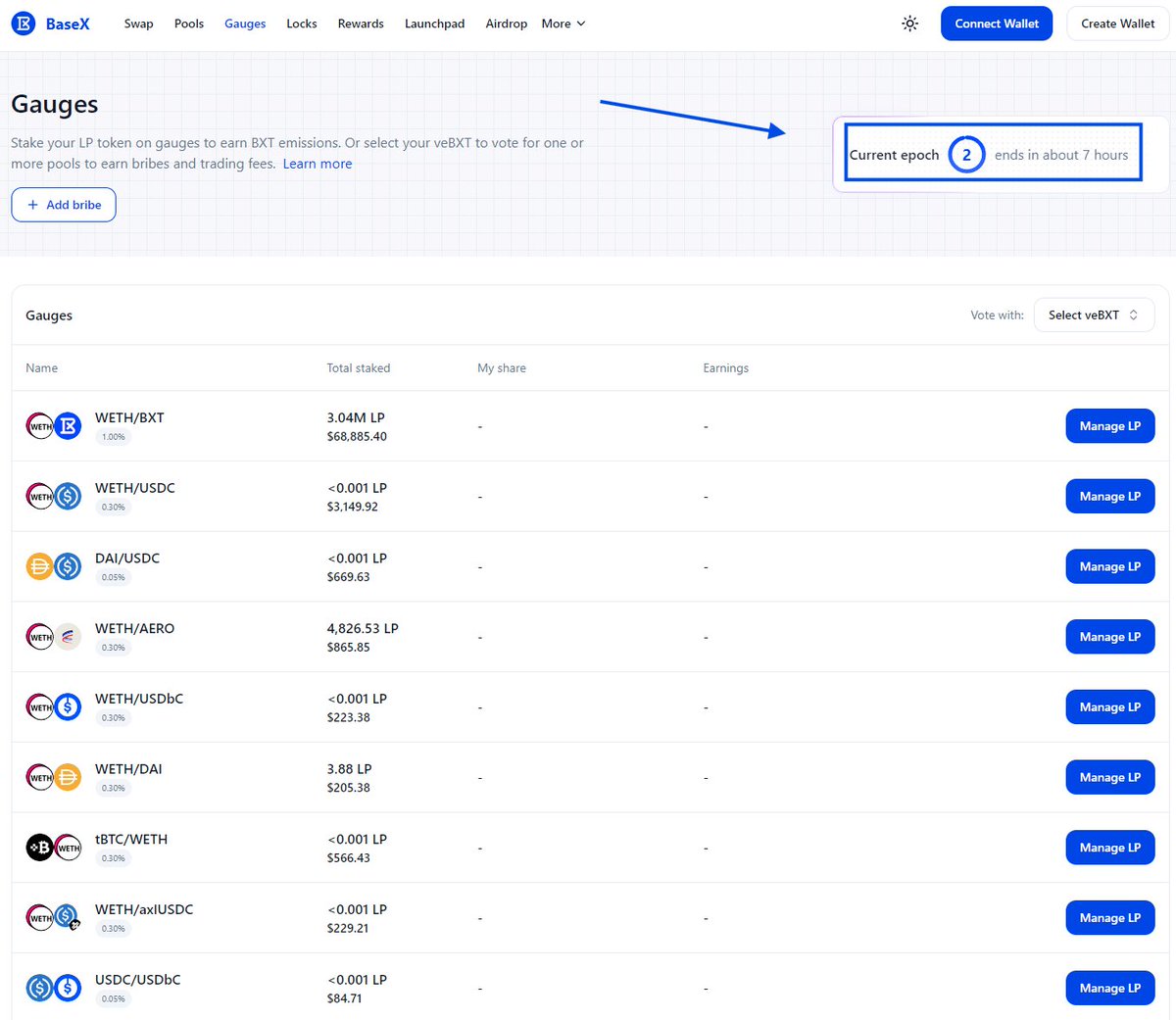Click the 4,826.53 LP amount
Screen dimensions: 1176x1020
click(363, 628)
